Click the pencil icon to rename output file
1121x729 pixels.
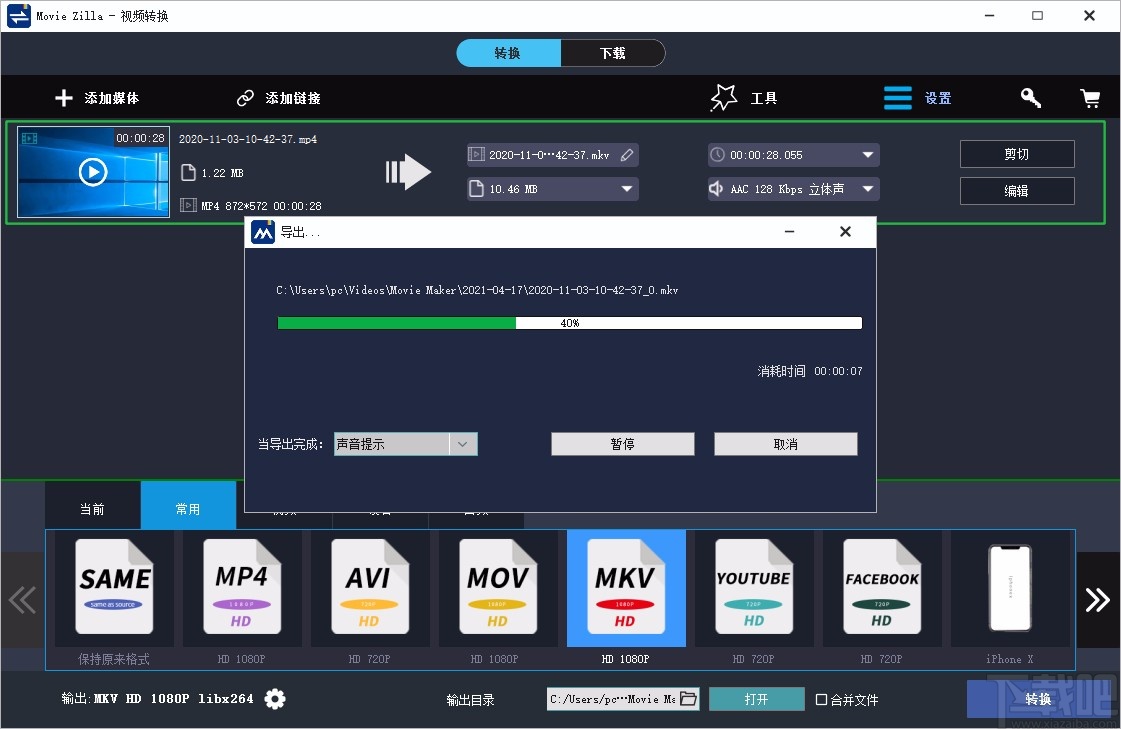coord(627,154)
